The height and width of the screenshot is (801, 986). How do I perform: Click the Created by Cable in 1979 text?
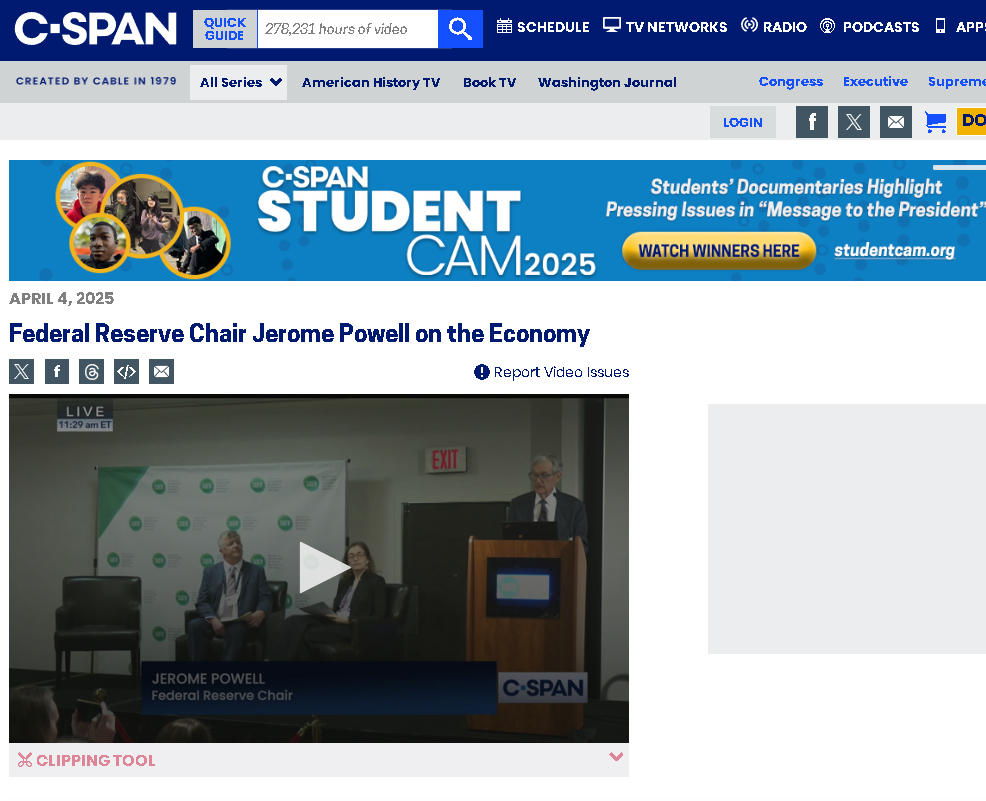click(96, 81)
